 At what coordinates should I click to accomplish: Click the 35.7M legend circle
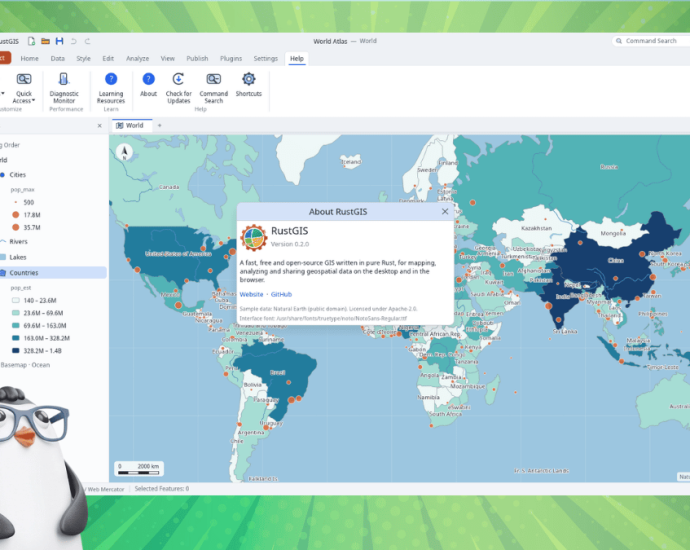click(16, 227)
